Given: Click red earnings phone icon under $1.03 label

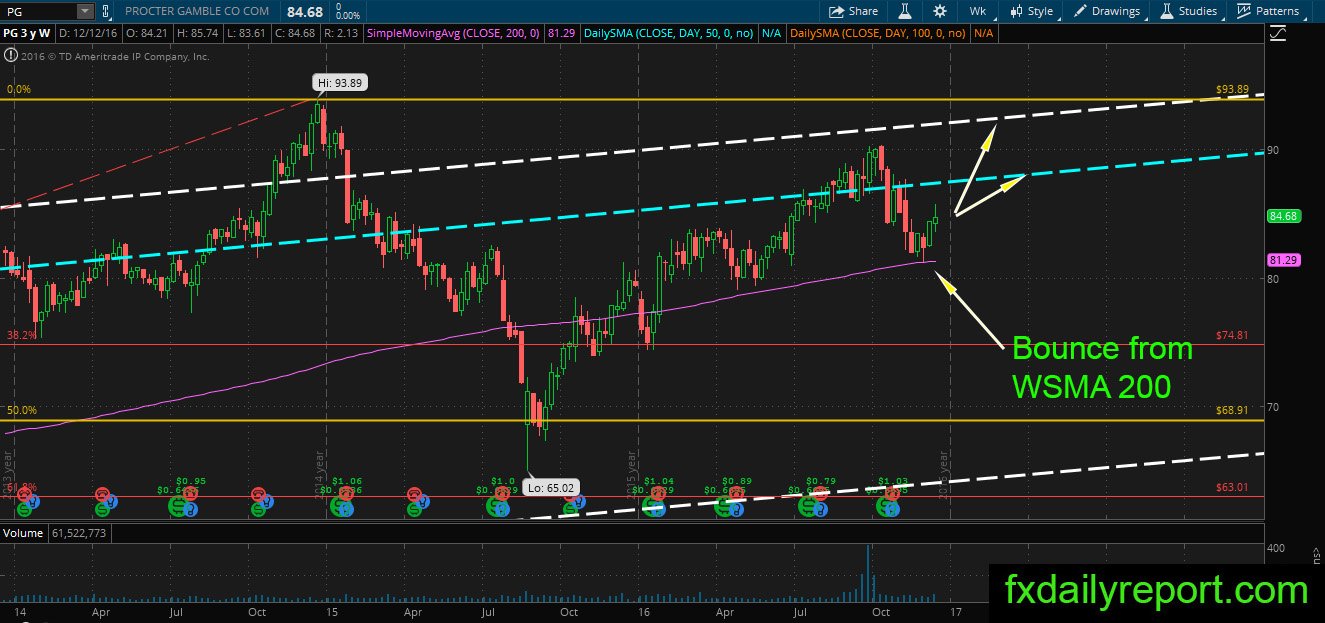Looking at the screenshot, I should point(892,492).
